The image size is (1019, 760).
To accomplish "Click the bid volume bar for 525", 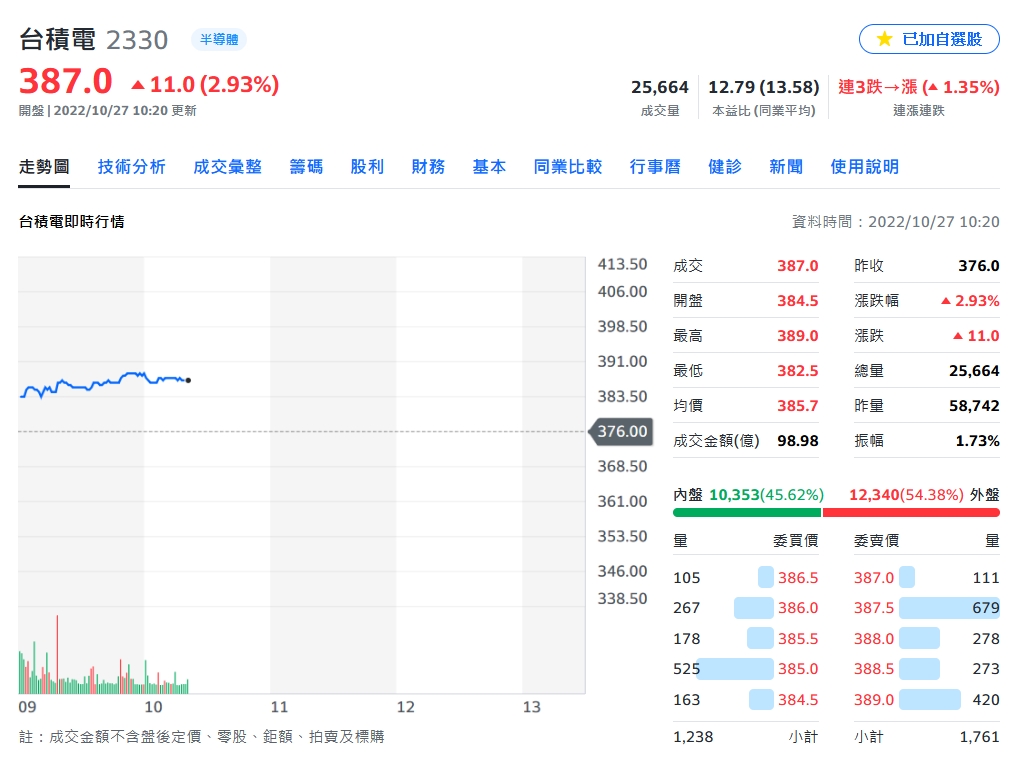I will point(735,669).
